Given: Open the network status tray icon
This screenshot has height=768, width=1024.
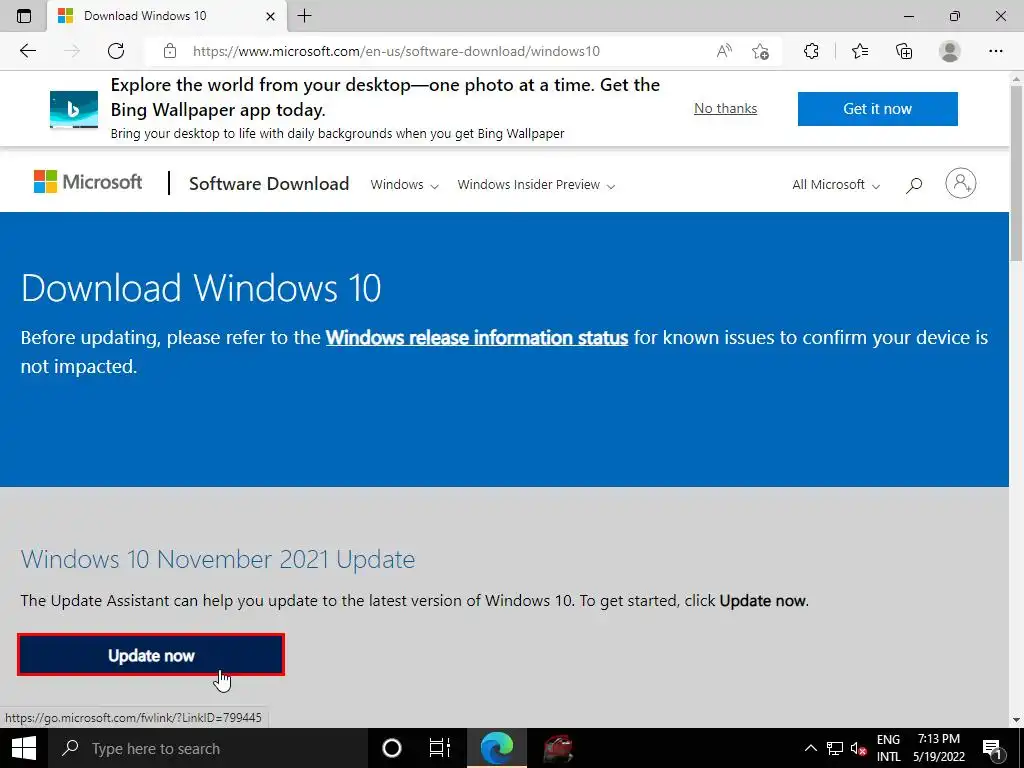Looking at the screenshot, I should pyautogui.click(x=835, y=748).
